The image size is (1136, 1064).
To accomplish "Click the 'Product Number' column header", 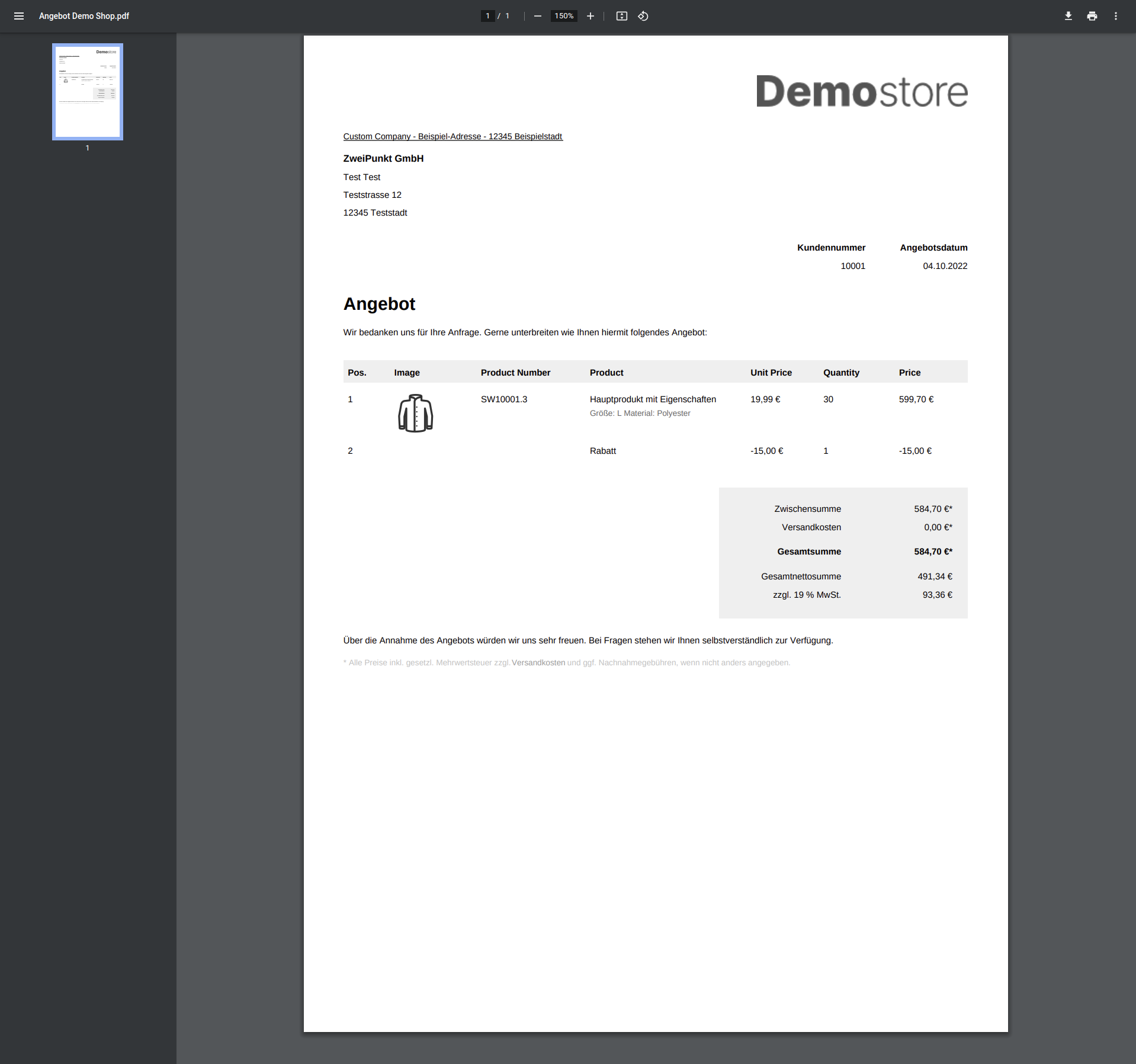I will coord(515,373).
